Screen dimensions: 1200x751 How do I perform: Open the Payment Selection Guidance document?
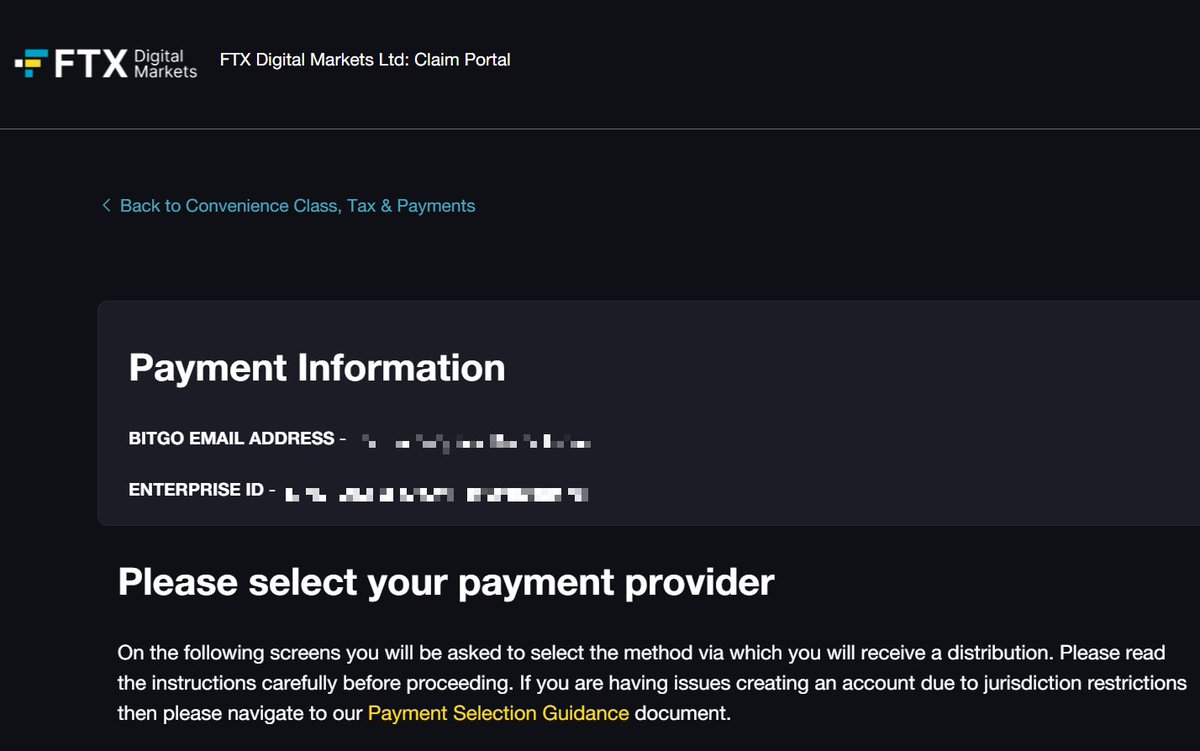[x=498, y=714]
